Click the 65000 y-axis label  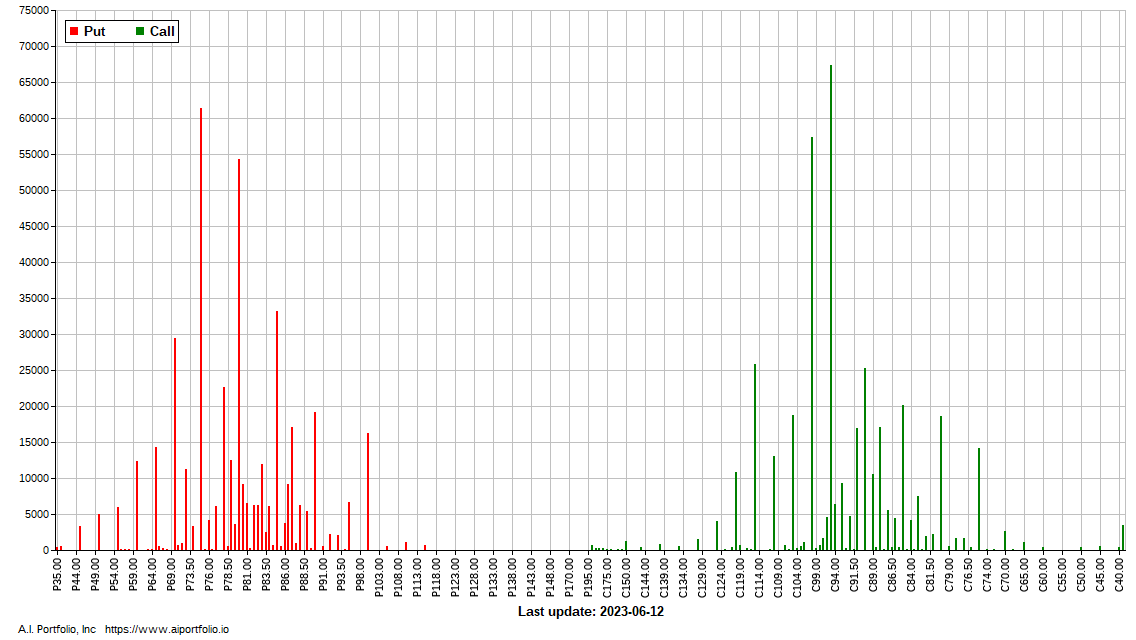coord(34,83)
